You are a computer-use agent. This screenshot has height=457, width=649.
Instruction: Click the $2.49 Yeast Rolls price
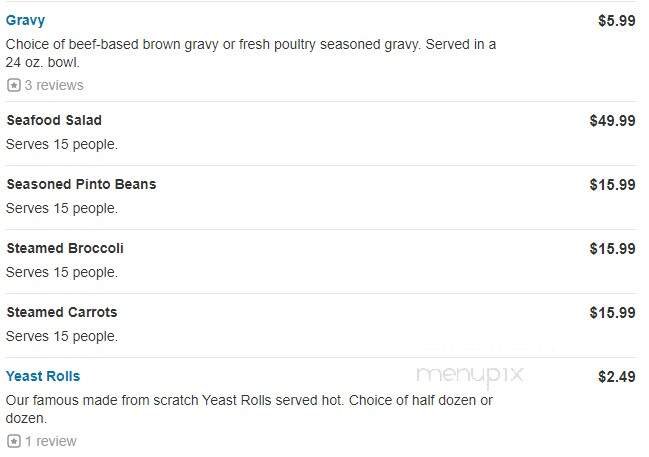tap(616, 376)
